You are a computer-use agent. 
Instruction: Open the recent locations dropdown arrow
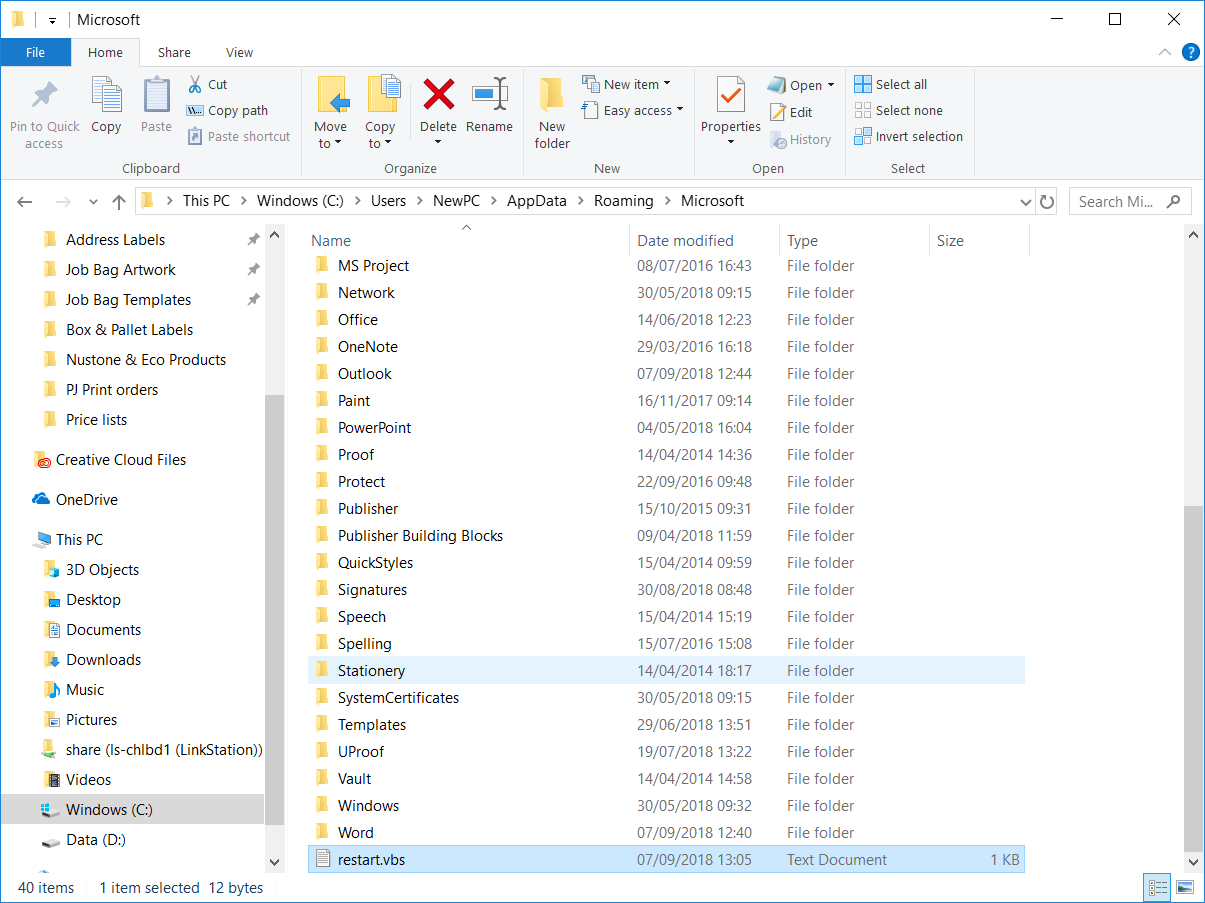pyautogui.click(x=92, y=202)
